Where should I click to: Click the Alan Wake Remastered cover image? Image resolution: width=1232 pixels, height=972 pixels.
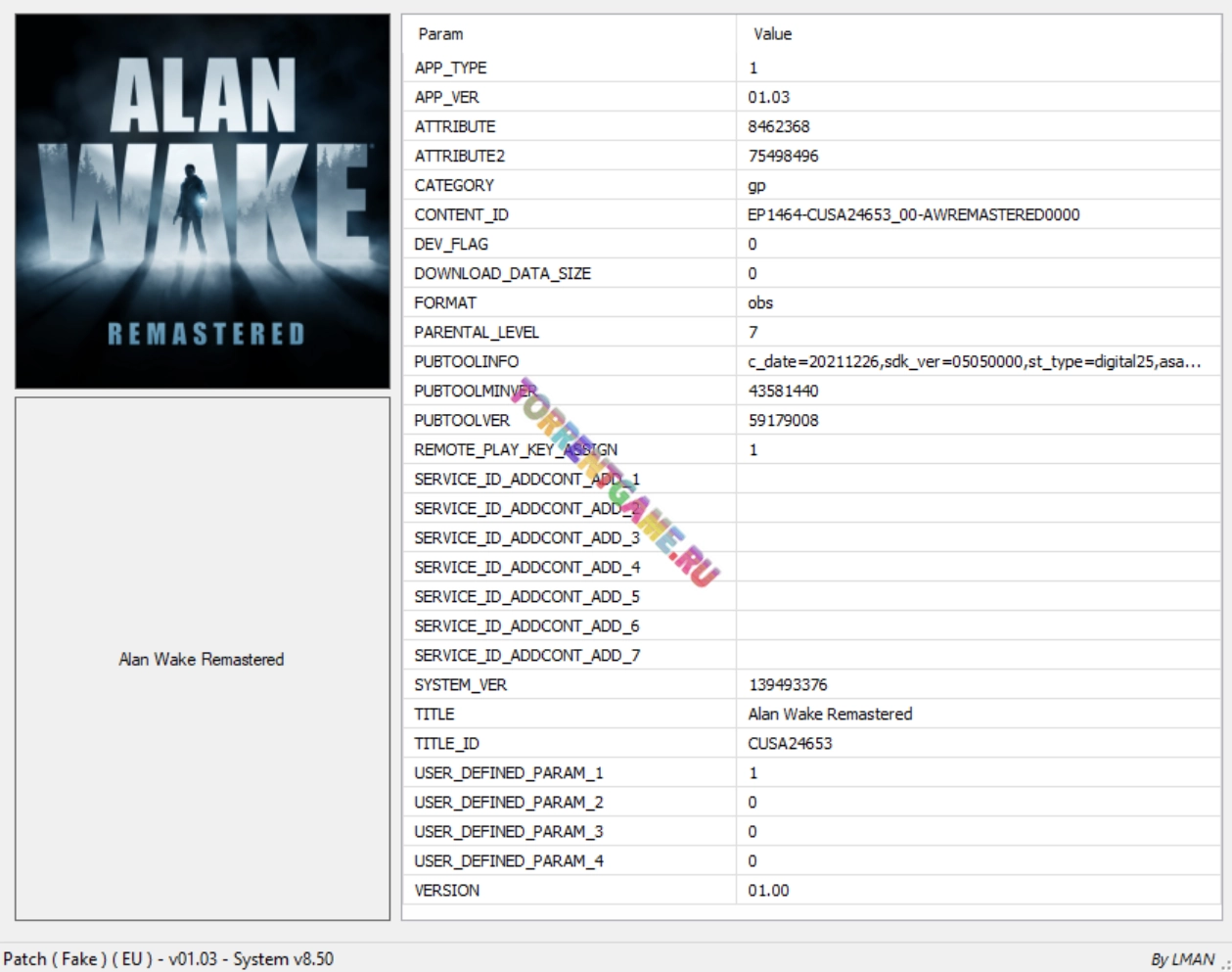tap(203, 202)
